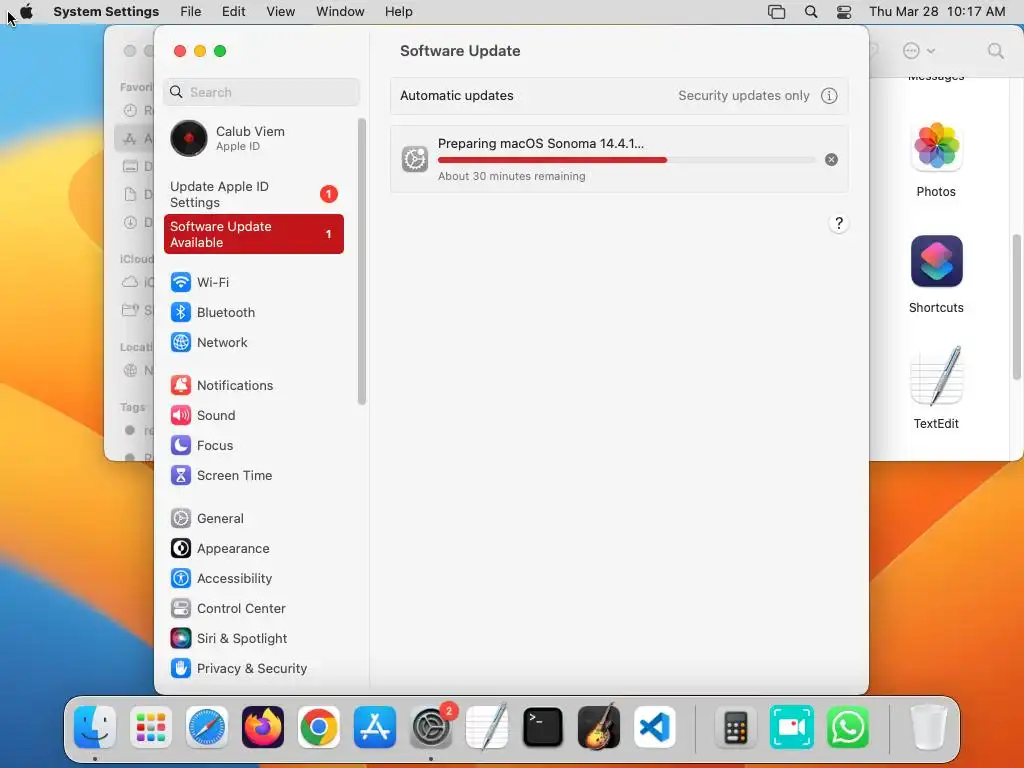Launch Calculator from the Dock

[735, 727]
